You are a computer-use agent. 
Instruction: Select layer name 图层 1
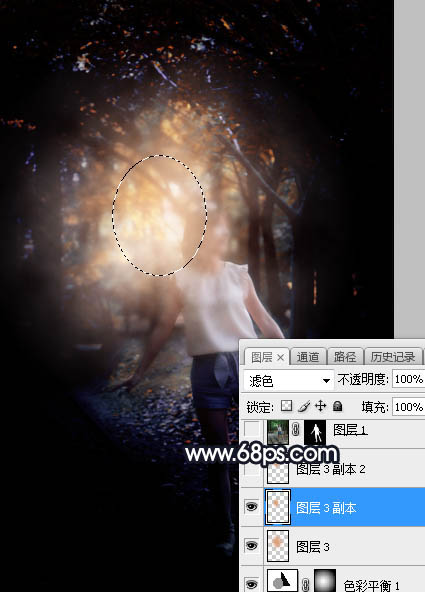tap(350, 430)
